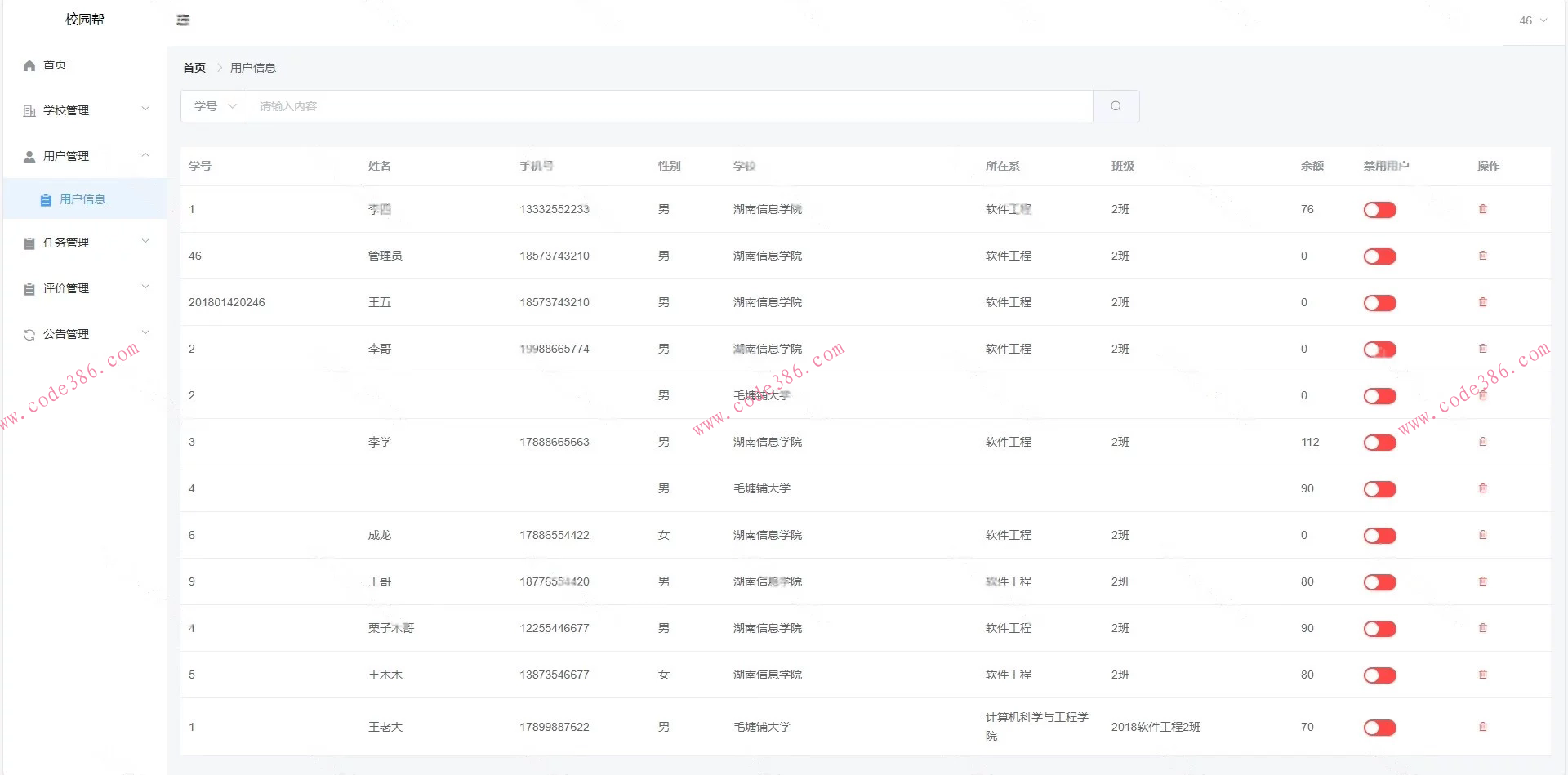Click delete icon in 王老大 row
Screen dimensions: 1568x775
tap(1482, 727)
